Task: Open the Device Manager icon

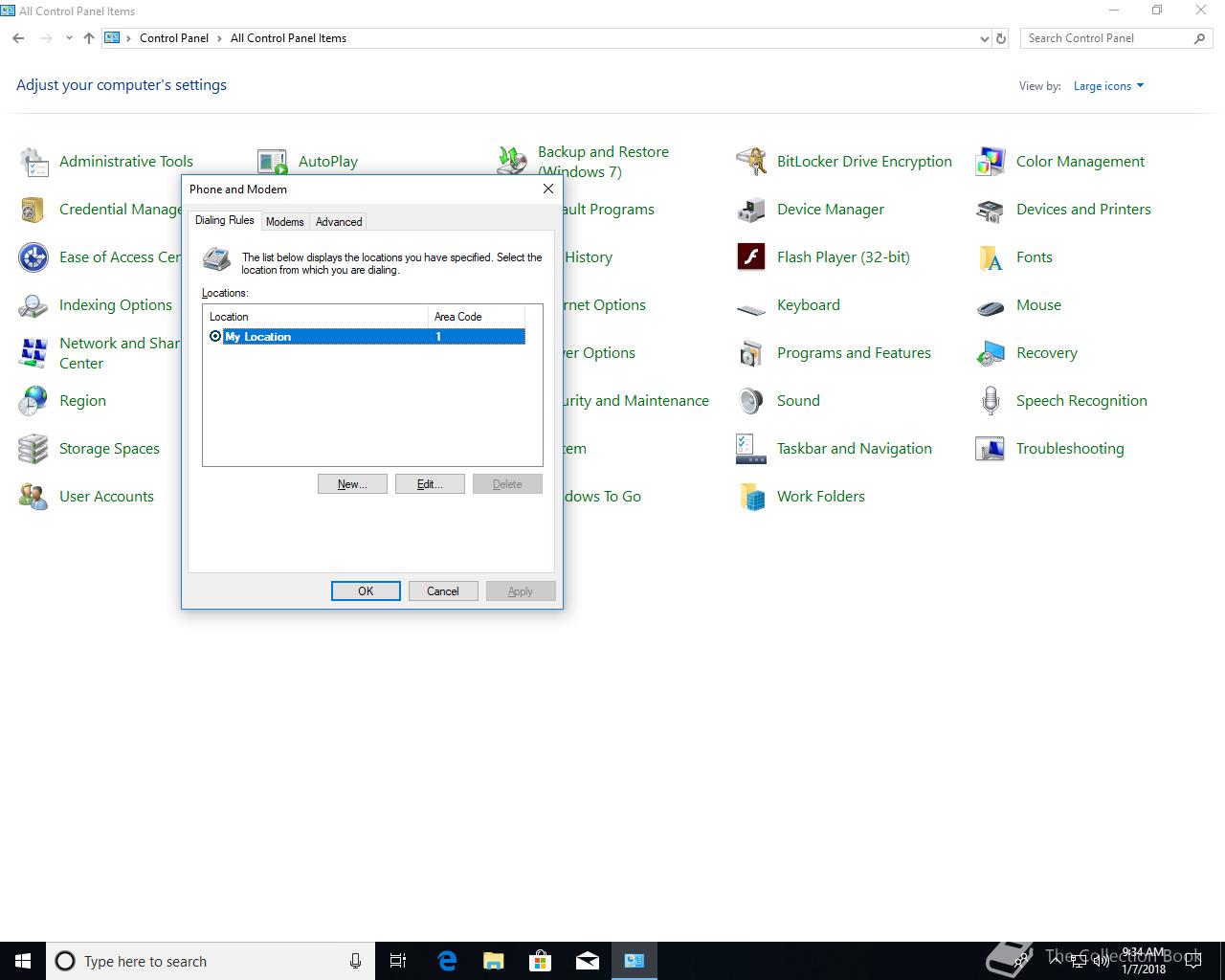Action: (x=751, y=210)
